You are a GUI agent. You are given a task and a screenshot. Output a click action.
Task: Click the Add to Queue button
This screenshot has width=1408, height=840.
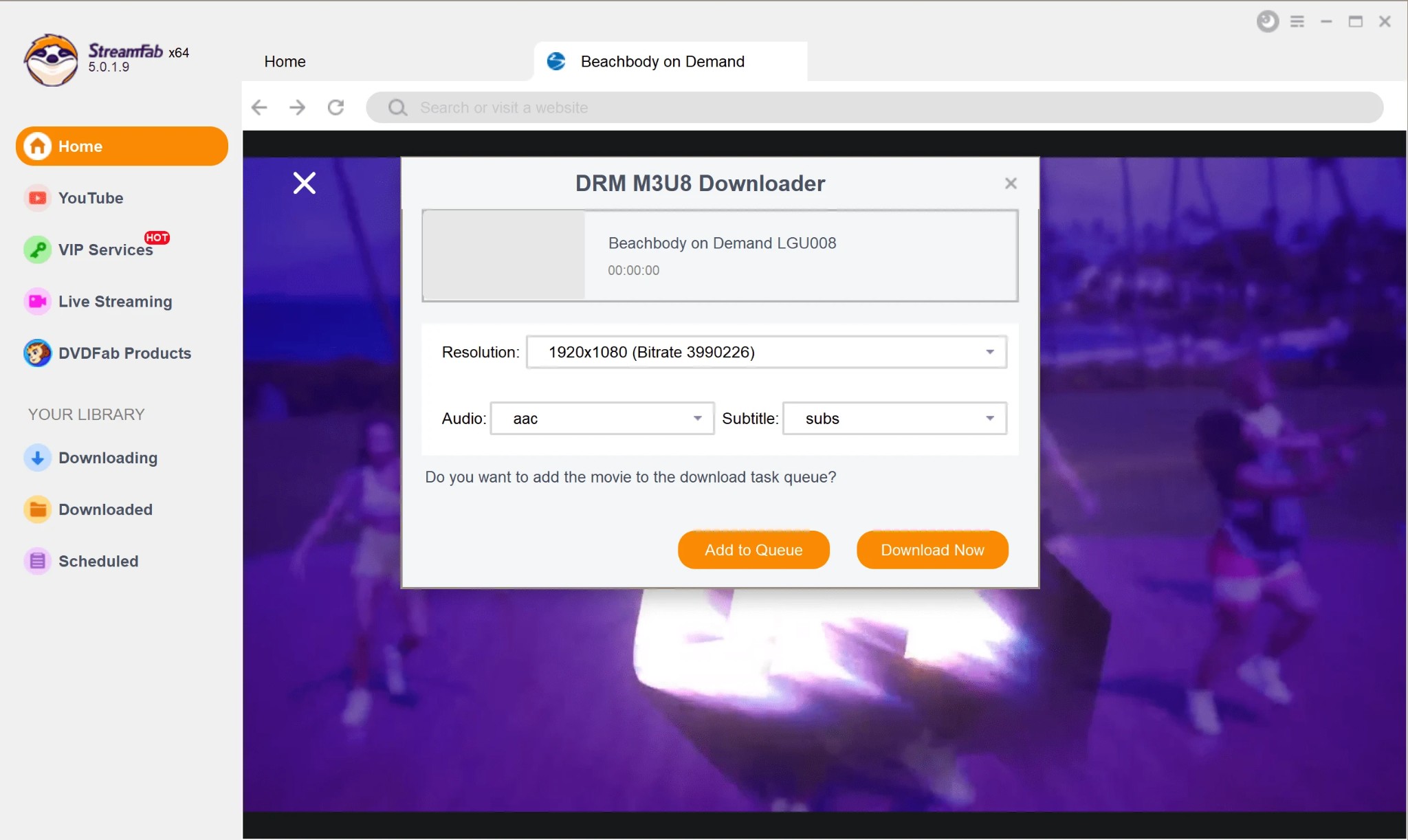pos(753,550)
